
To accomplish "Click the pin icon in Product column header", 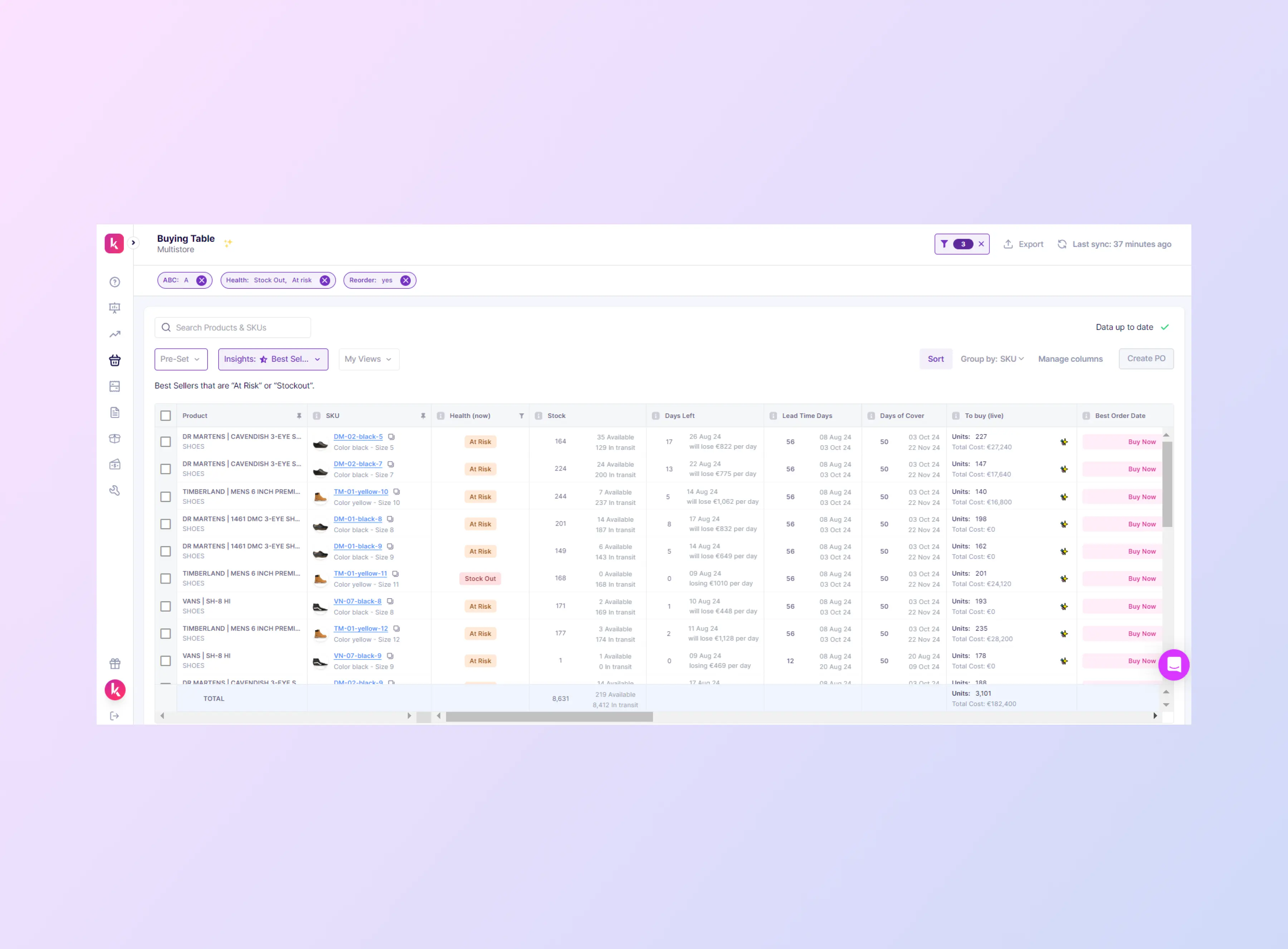I will pyautogui.click(x=299, y=416).
